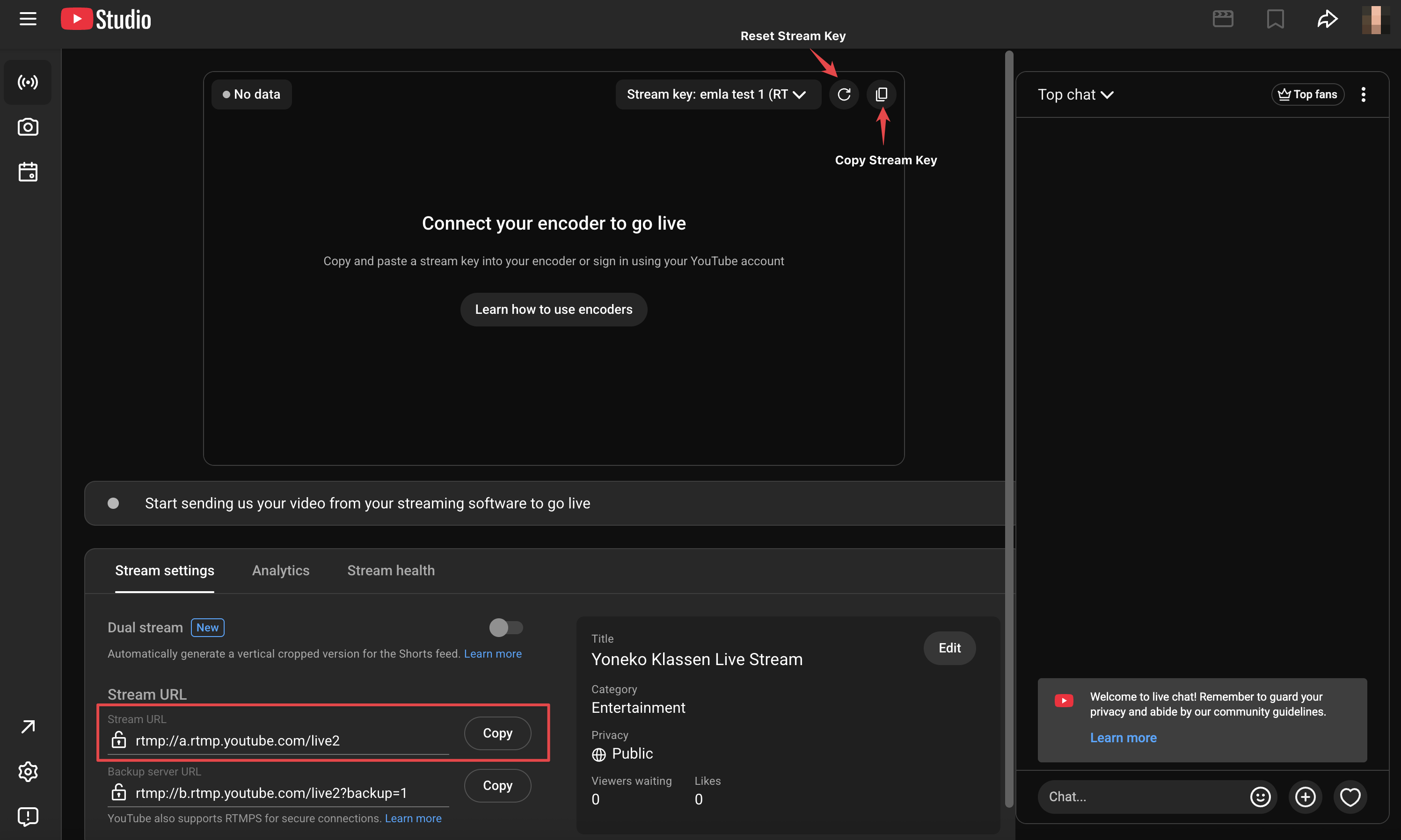The image size is (1401, 840).
Task: Open the hamburger navigation menu
Action: pyautogui.click(x=28, y=19)
